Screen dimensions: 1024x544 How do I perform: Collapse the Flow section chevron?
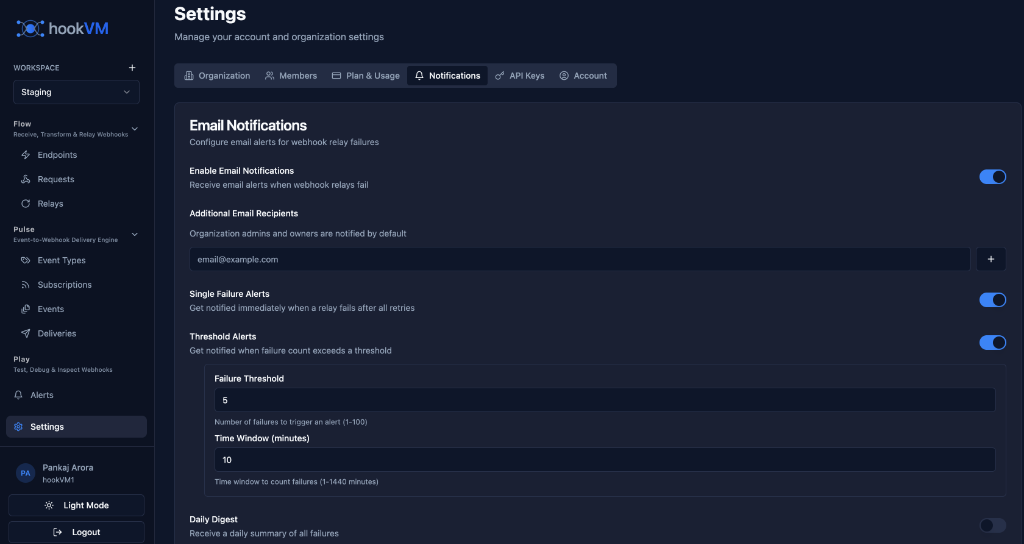tap(135, 129)
